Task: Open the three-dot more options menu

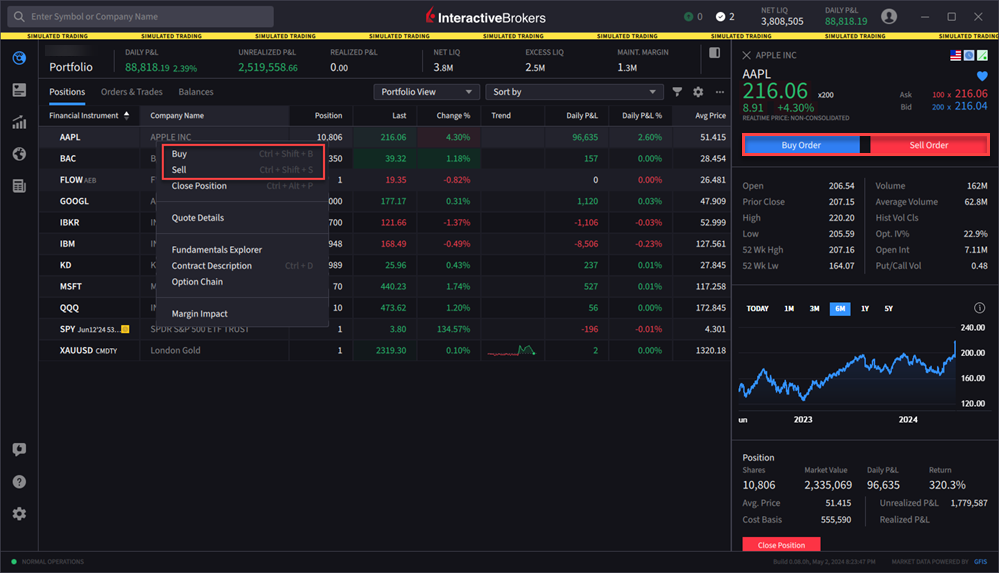Action: pyautogui.click(x=719, y=92)
